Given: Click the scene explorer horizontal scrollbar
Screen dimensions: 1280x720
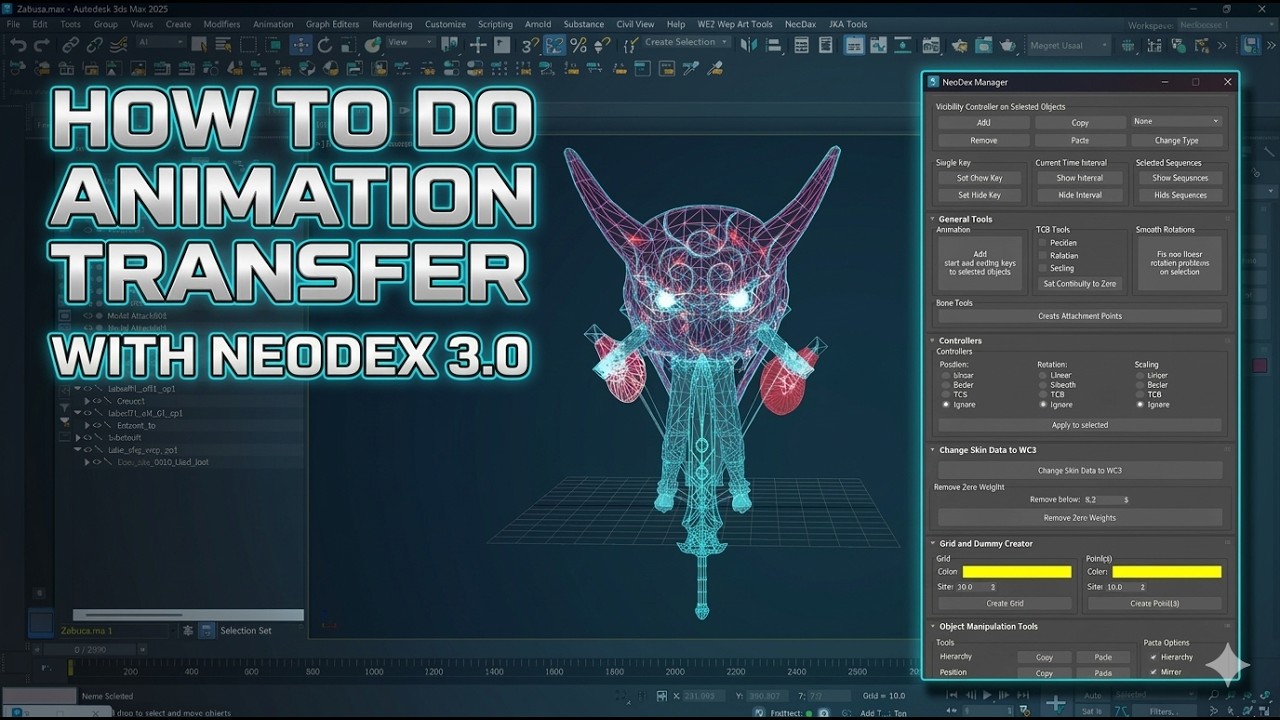Looking at the screenshot, I should pyautogui.click(x=188, y=615).
